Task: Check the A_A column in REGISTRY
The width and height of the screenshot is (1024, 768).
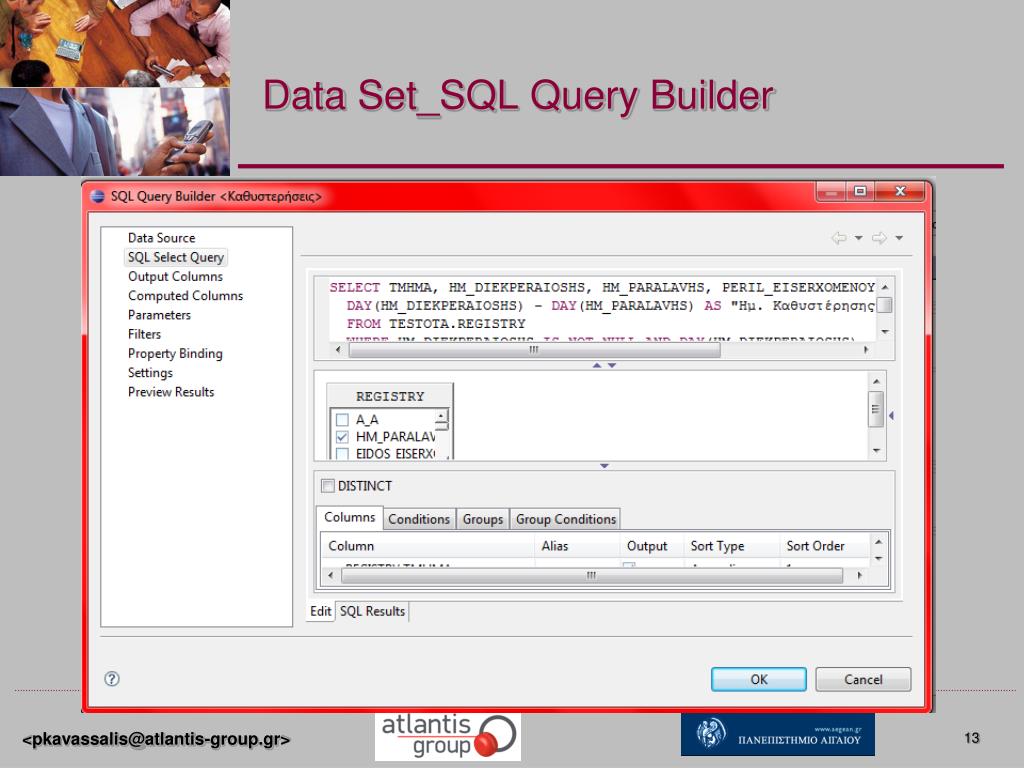Action: click(342, 420)
